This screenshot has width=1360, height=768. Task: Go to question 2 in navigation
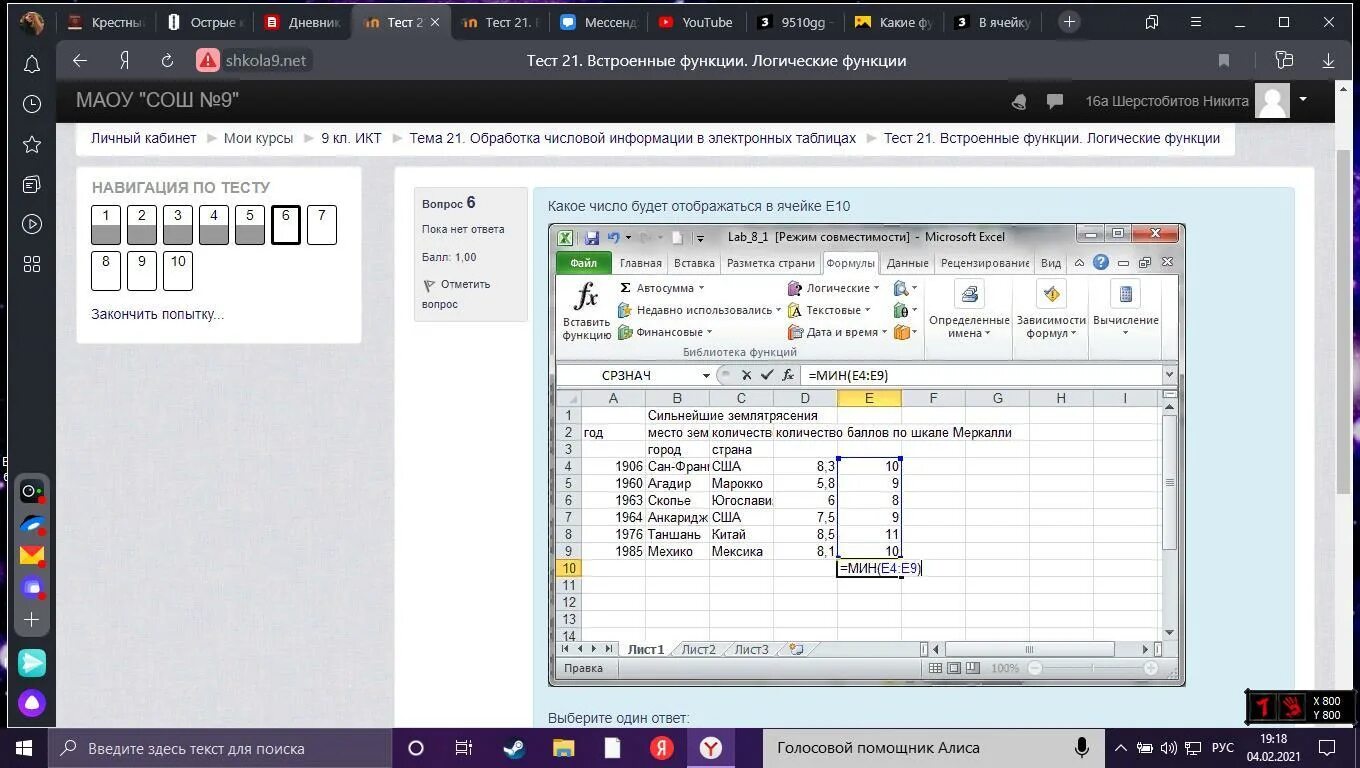tap(142, 225)
